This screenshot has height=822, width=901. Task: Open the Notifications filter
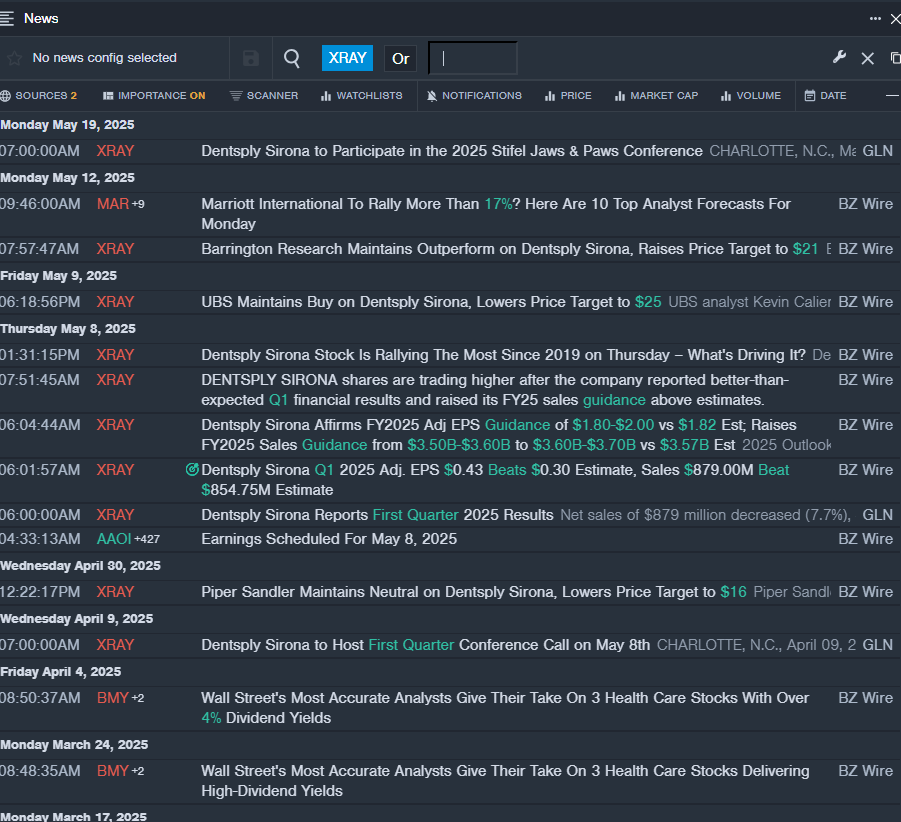pos(474,95)
